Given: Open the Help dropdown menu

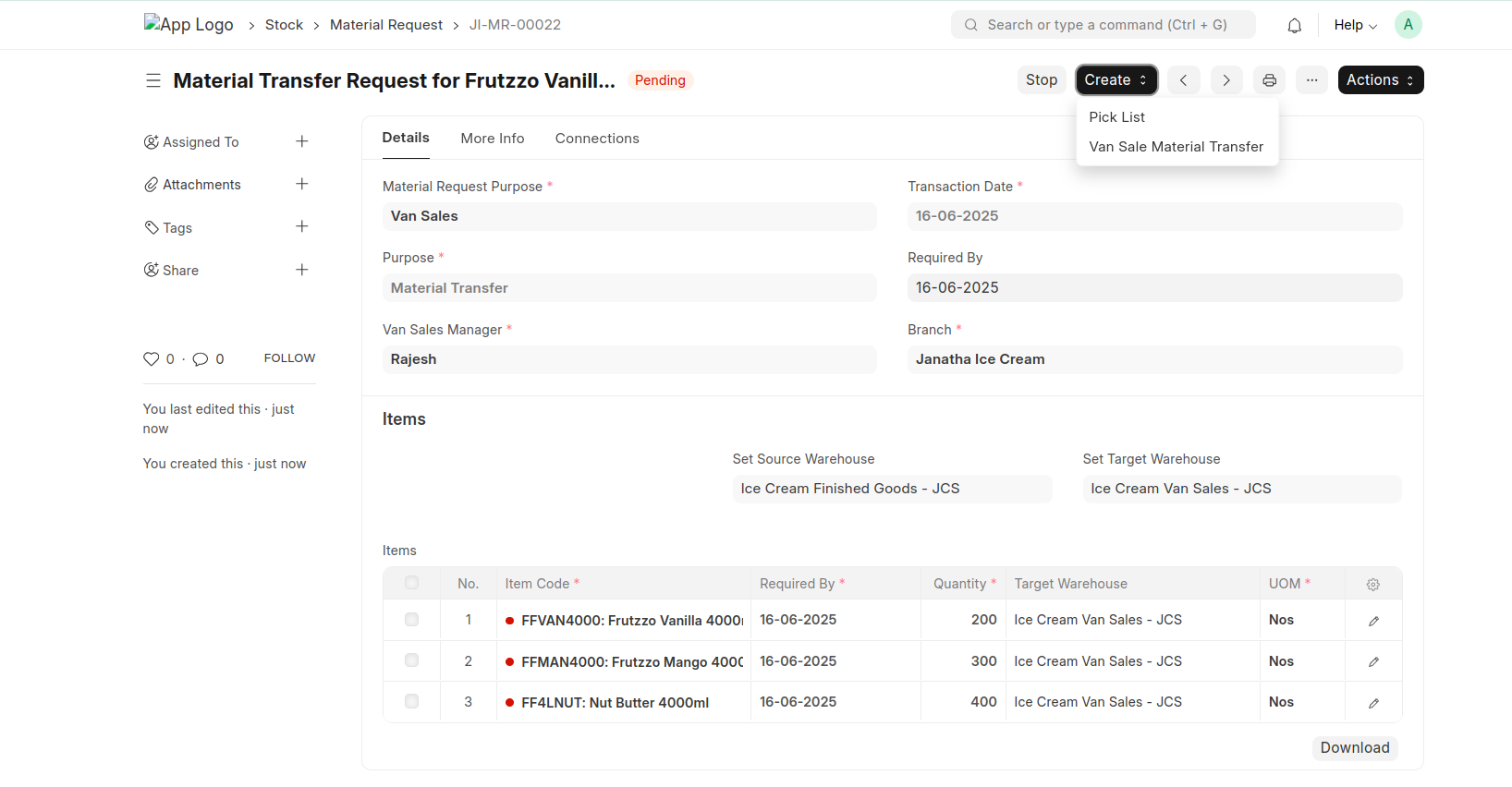Looking at the screenshot, I should [x=1354, y=25].
